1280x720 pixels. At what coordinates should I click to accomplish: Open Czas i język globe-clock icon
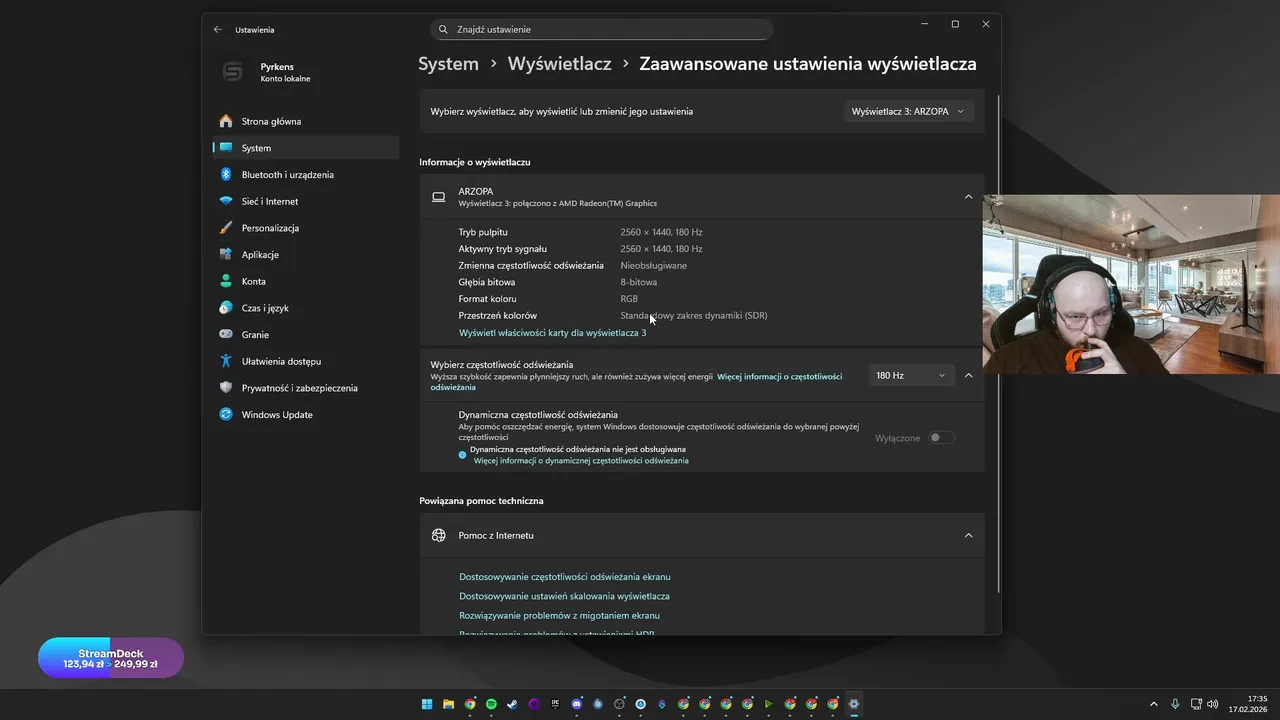(226, 308)
